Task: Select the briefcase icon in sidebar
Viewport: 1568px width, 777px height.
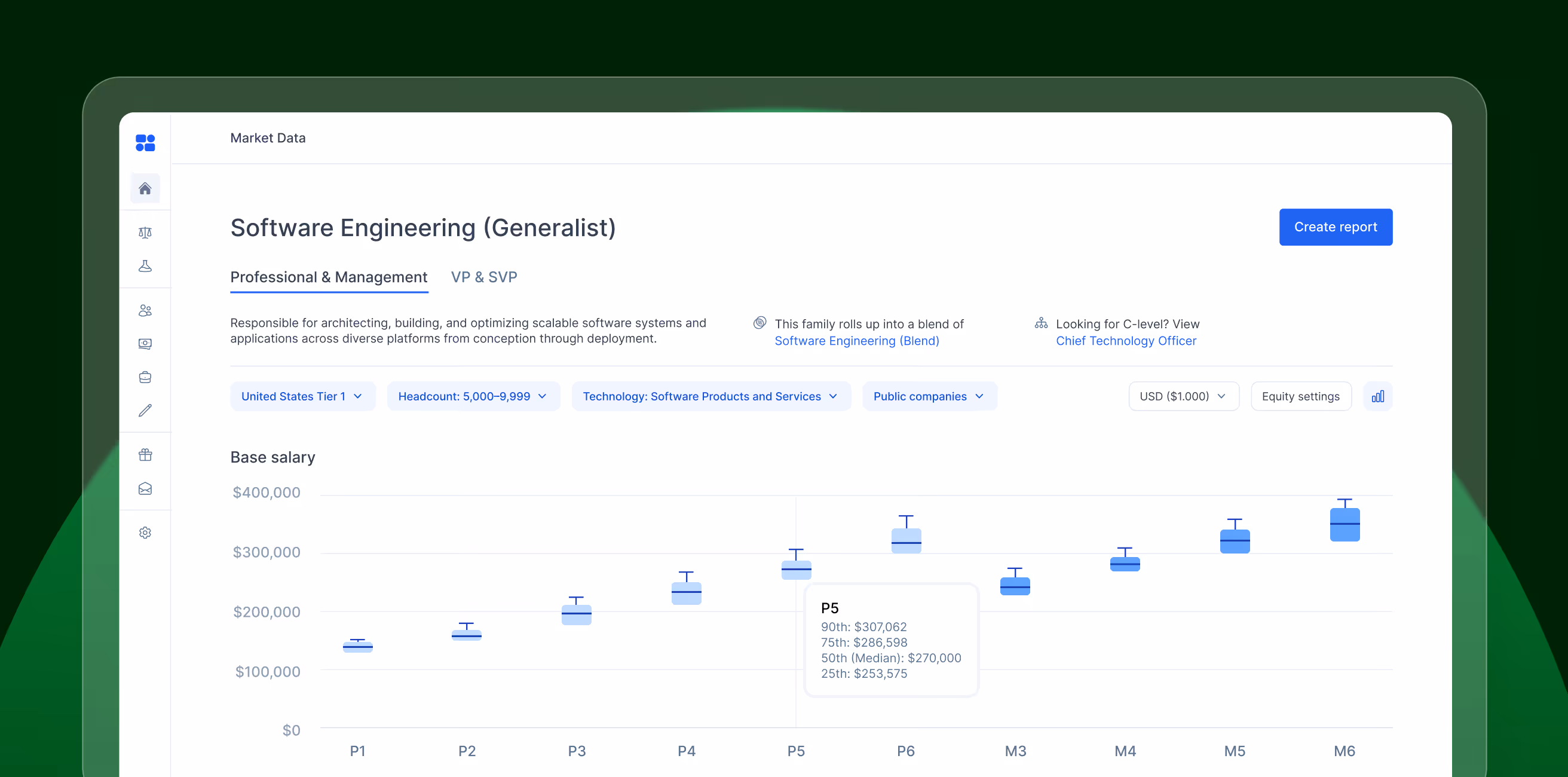Action: click(x=145, y=377)
